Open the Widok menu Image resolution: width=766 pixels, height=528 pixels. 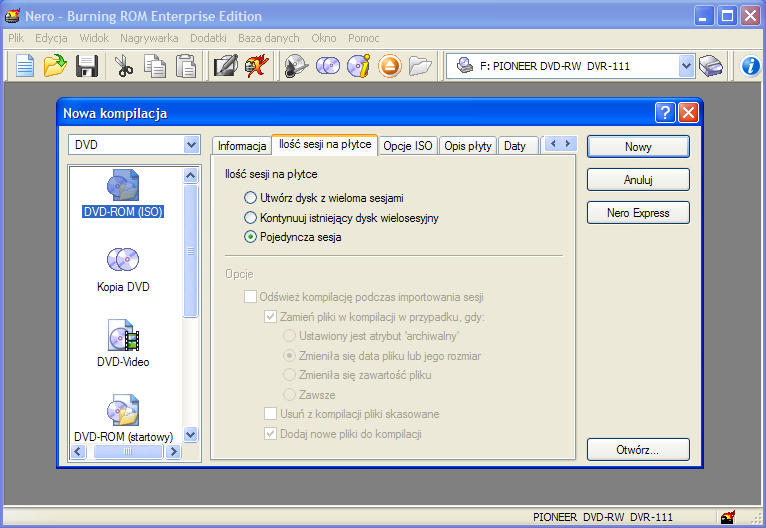[94, 38]
